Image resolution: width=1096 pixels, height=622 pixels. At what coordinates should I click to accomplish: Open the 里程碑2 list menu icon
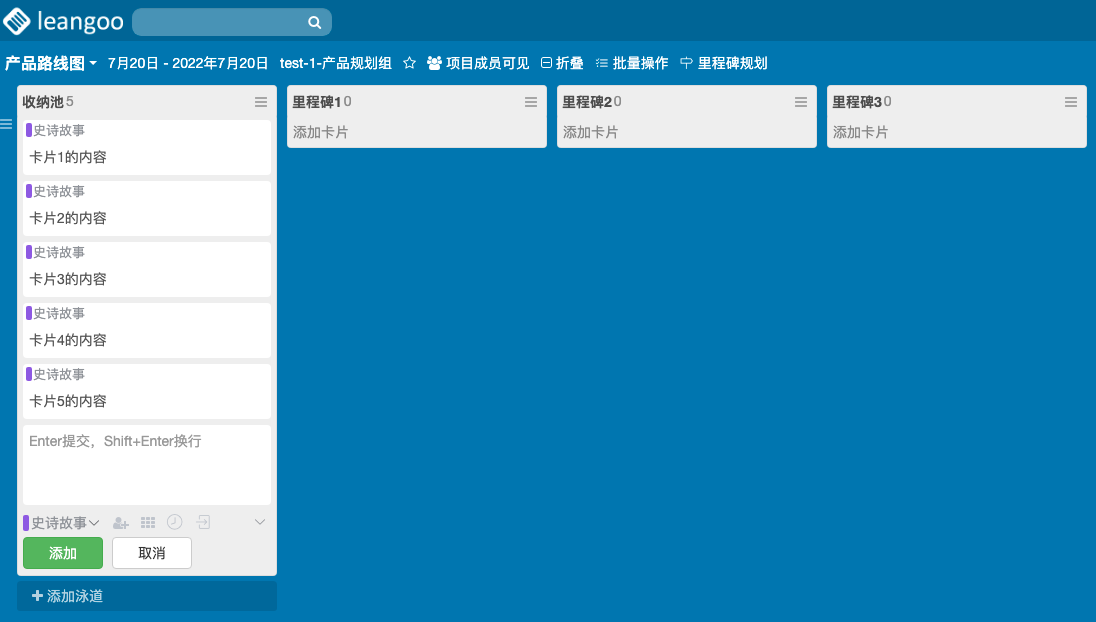801,102
